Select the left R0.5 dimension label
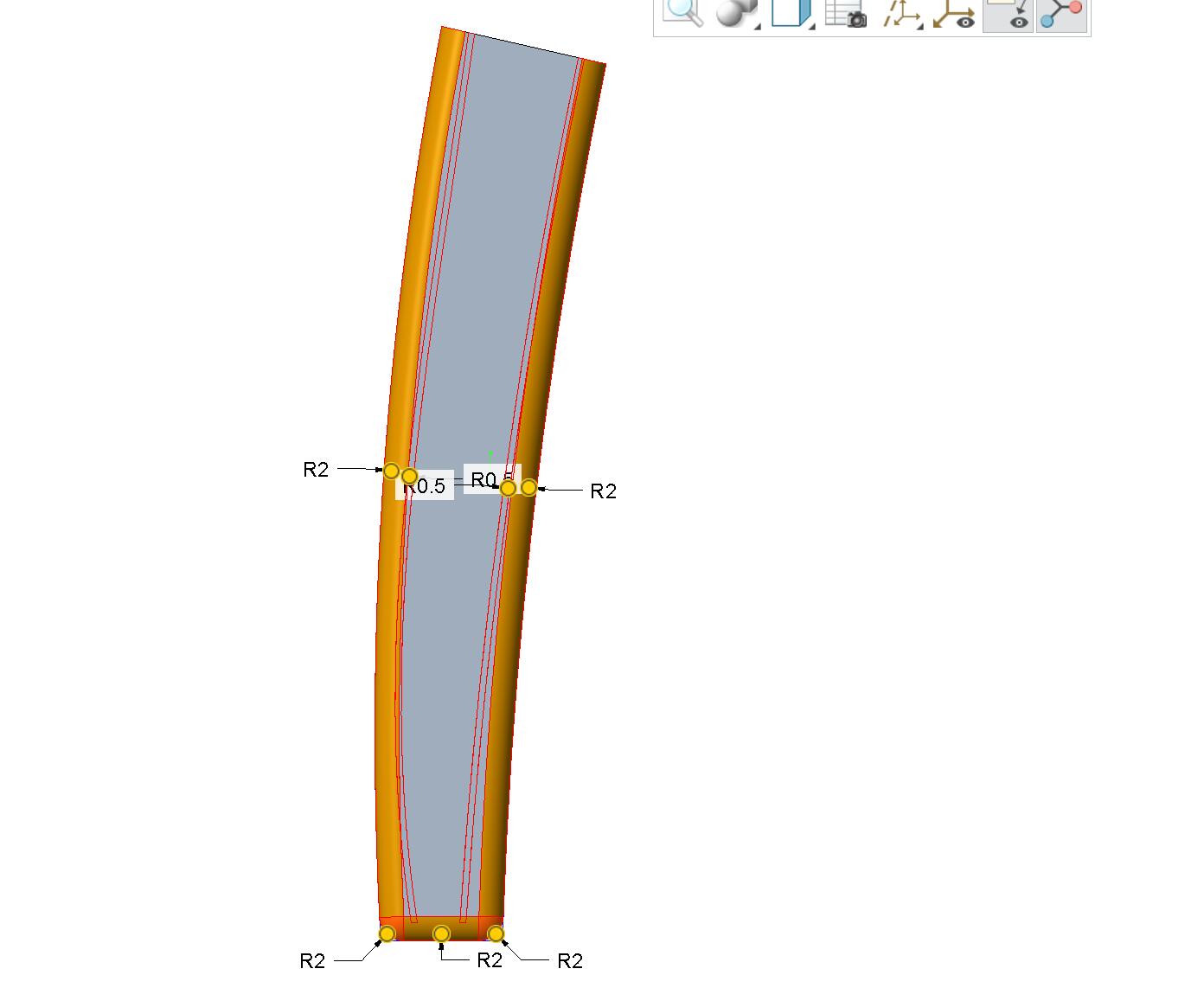 click(425, 486)
